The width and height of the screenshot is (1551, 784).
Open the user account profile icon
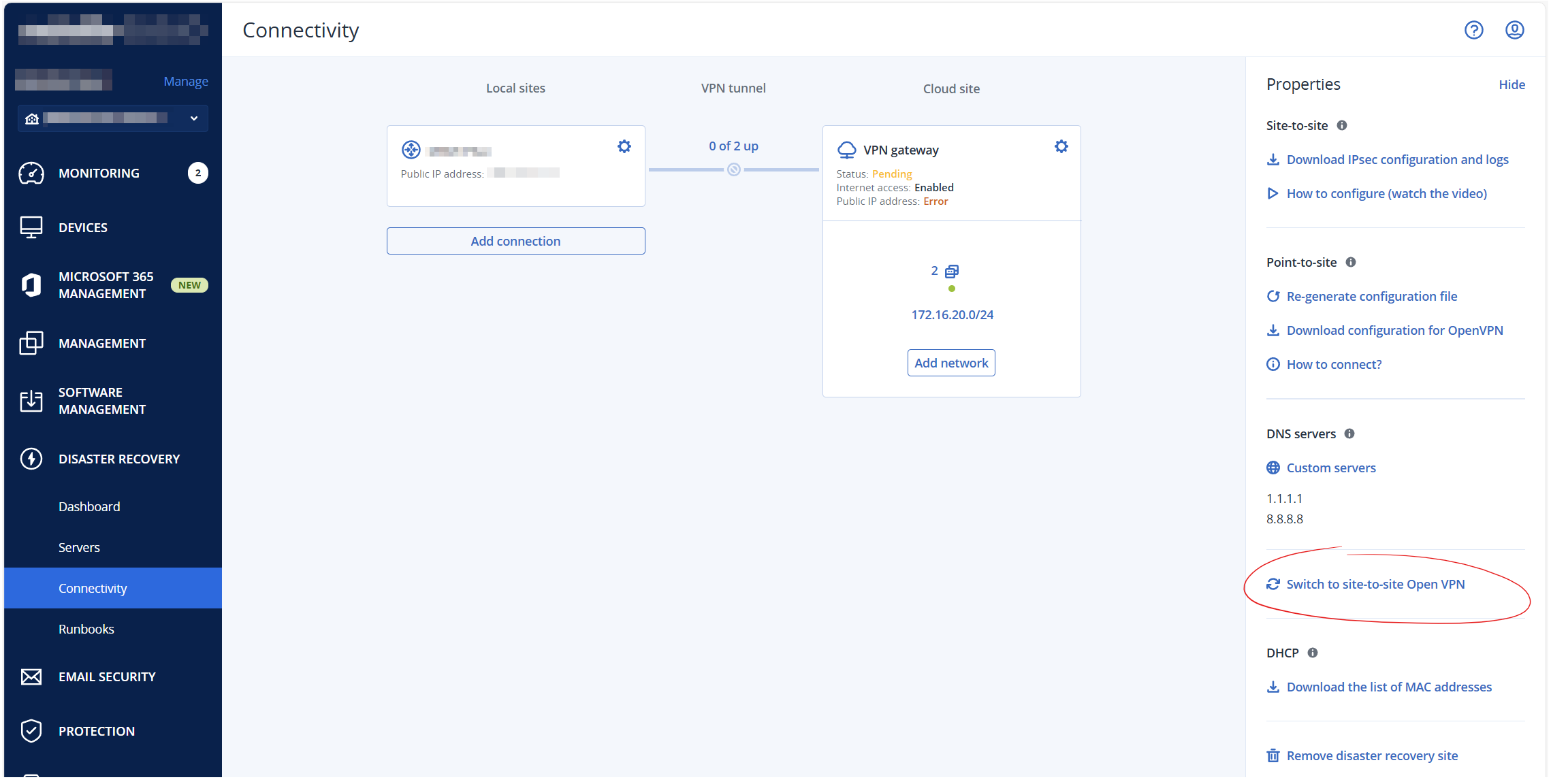pyautogui.click(x=1514, y=30)
